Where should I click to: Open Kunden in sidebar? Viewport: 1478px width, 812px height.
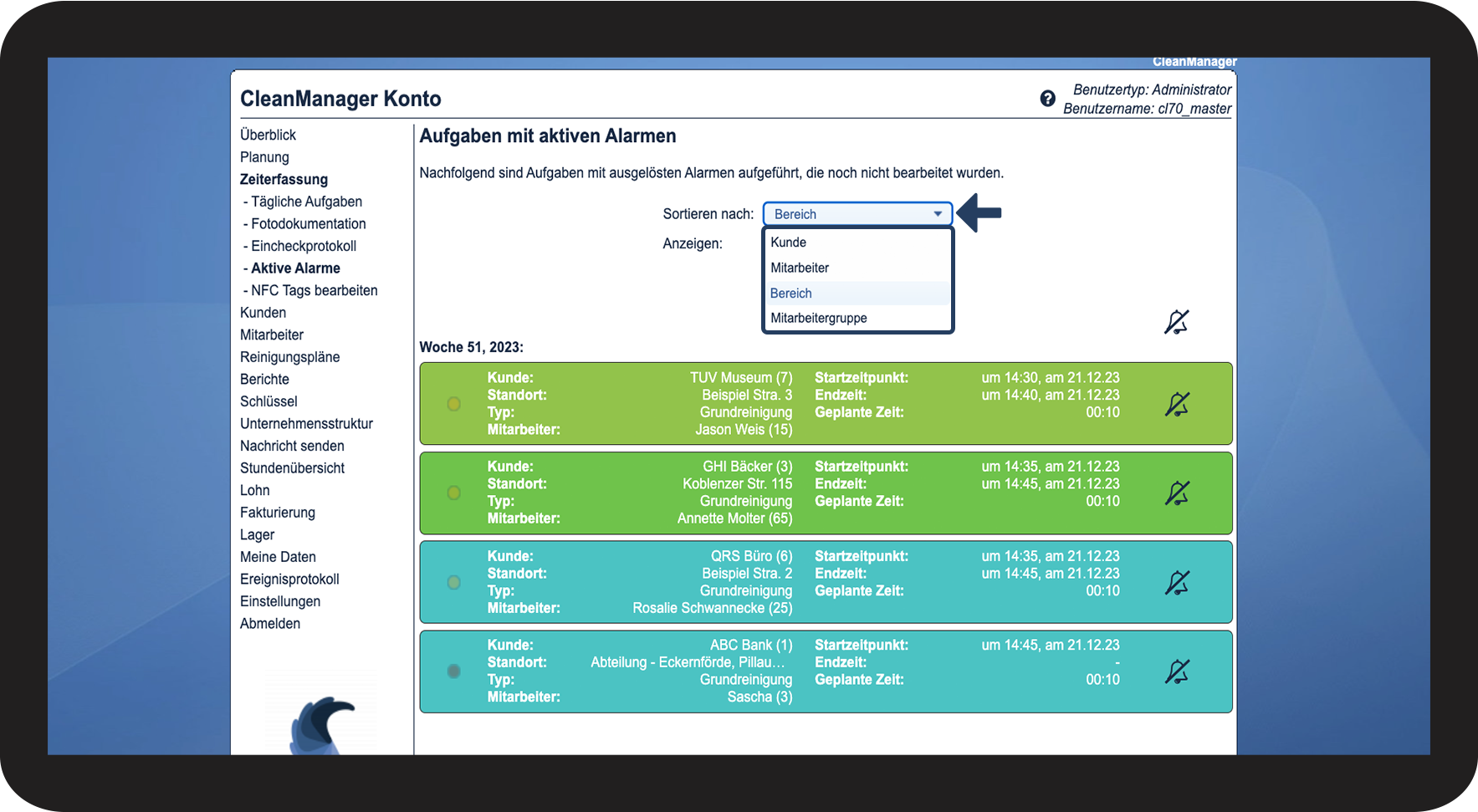[263, 313]
